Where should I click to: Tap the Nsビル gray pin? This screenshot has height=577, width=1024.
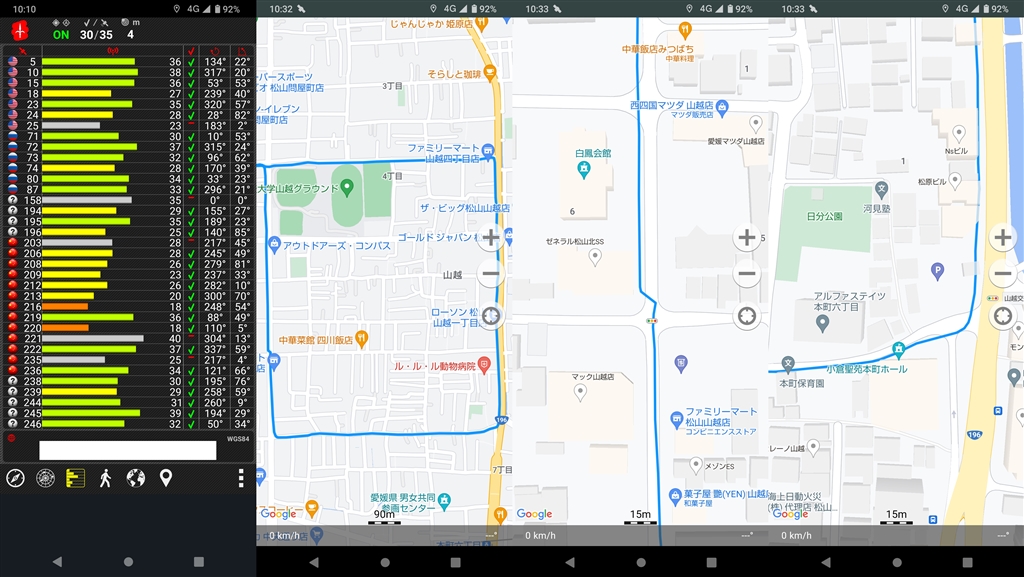pyautogui.click(x=959, y=134)
